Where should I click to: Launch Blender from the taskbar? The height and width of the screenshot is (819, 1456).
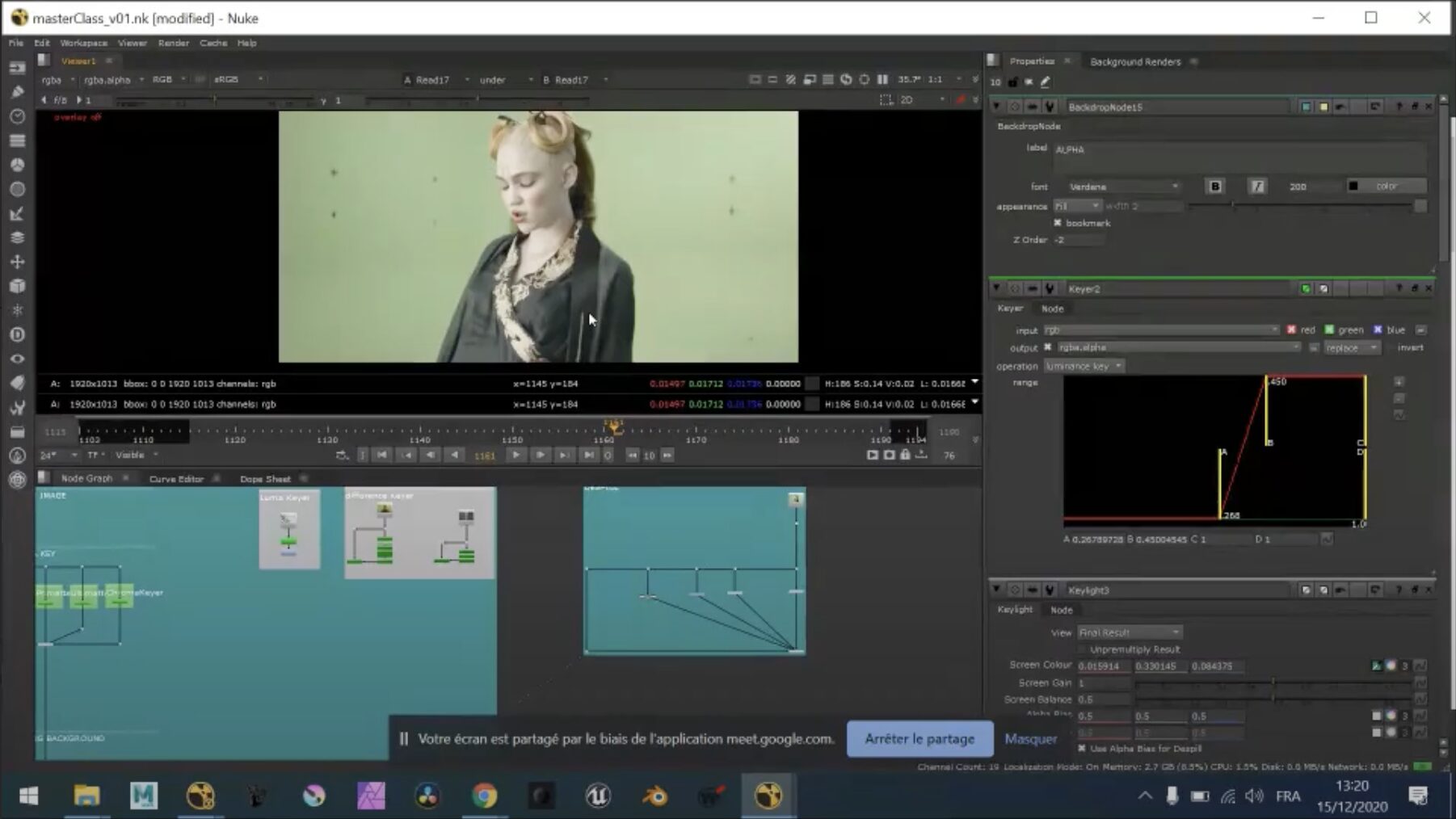point(656,796)
